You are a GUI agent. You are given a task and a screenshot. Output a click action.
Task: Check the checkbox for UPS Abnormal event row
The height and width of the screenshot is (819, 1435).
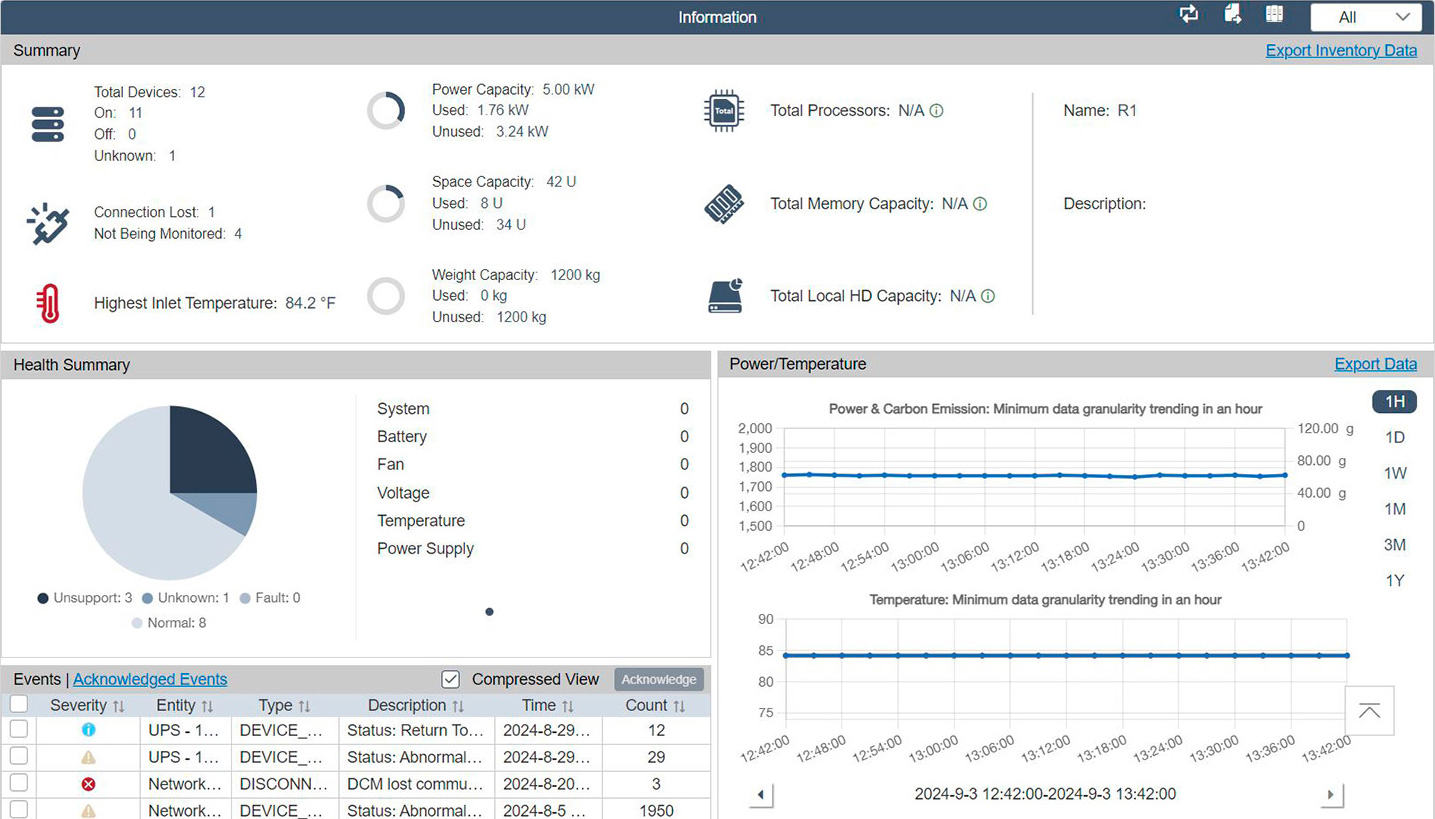click(19, 757)
